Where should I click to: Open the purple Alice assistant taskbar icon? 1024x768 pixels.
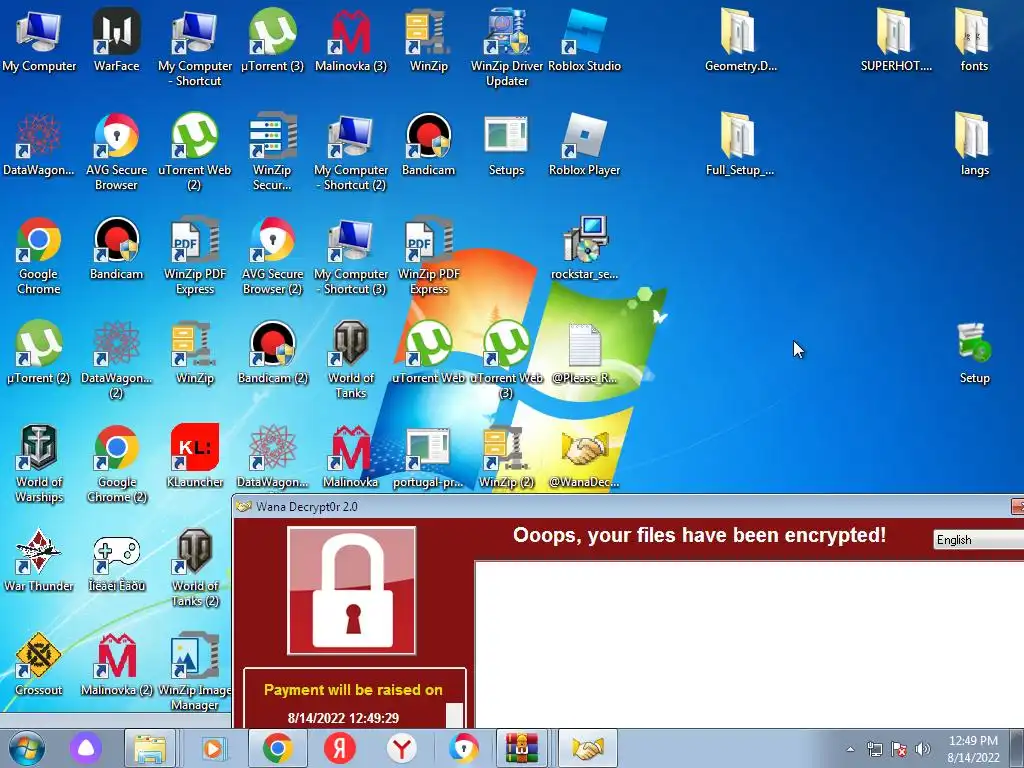click(x=86, y=748)
